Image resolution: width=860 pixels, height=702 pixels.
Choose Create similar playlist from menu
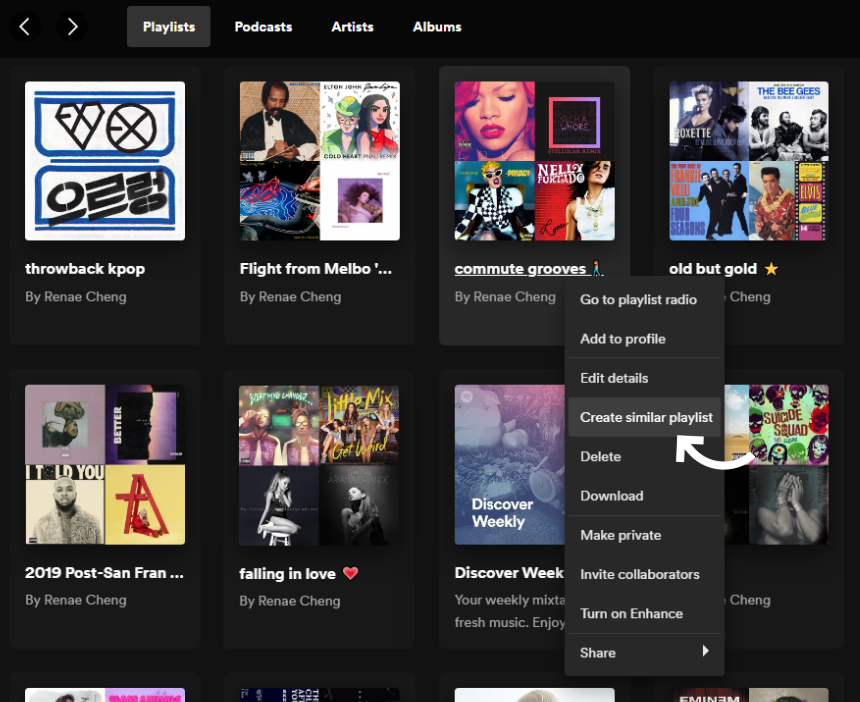645,417
